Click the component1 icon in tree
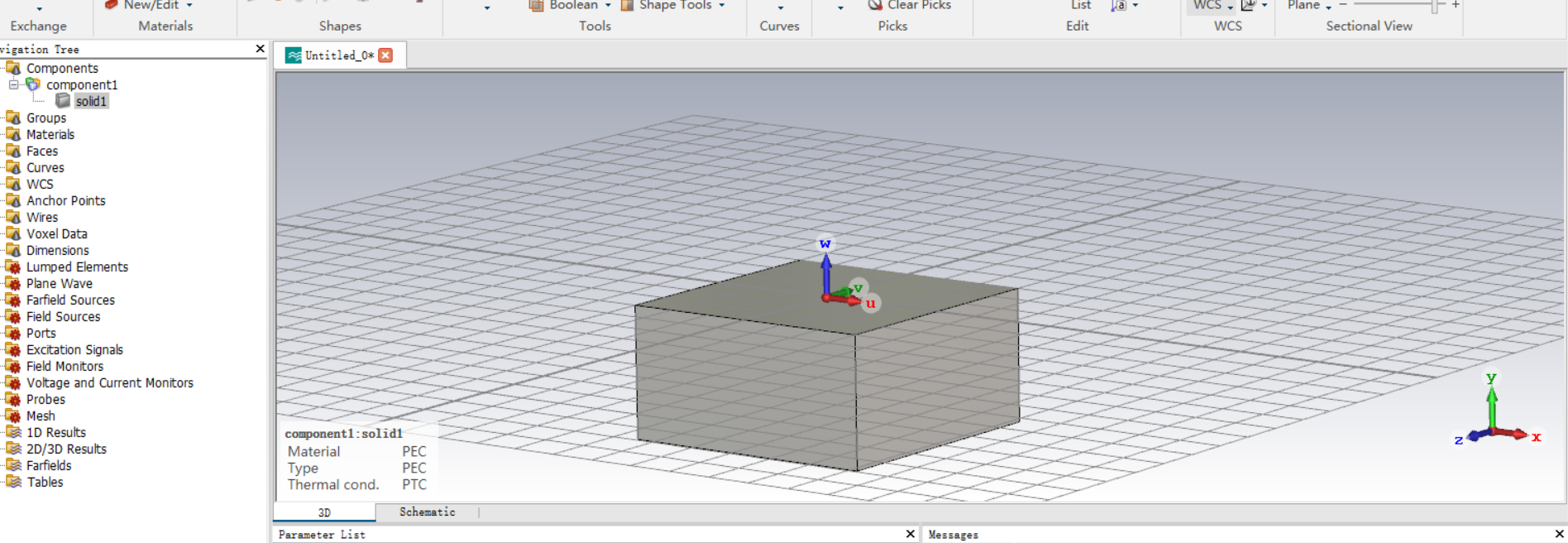Screen dimensions: 1568x543 click(33, 84)
